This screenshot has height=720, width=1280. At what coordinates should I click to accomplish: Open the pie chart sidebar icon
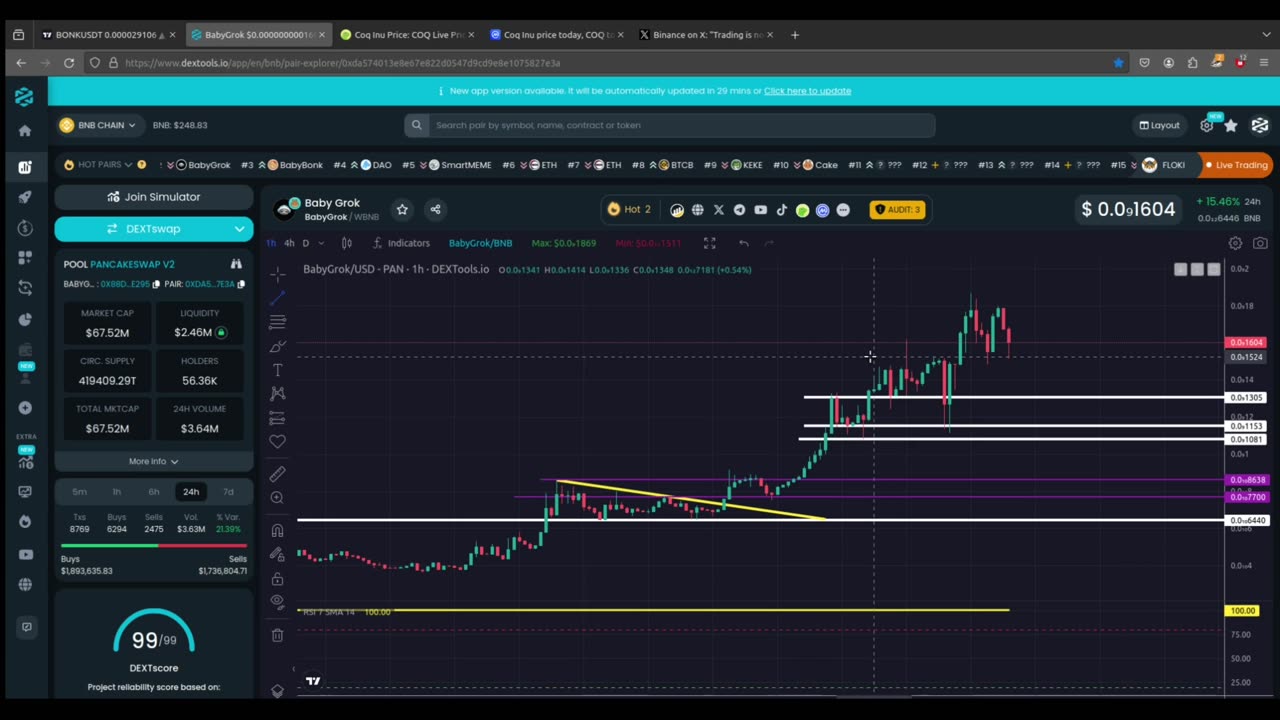(x=25, y=319)
